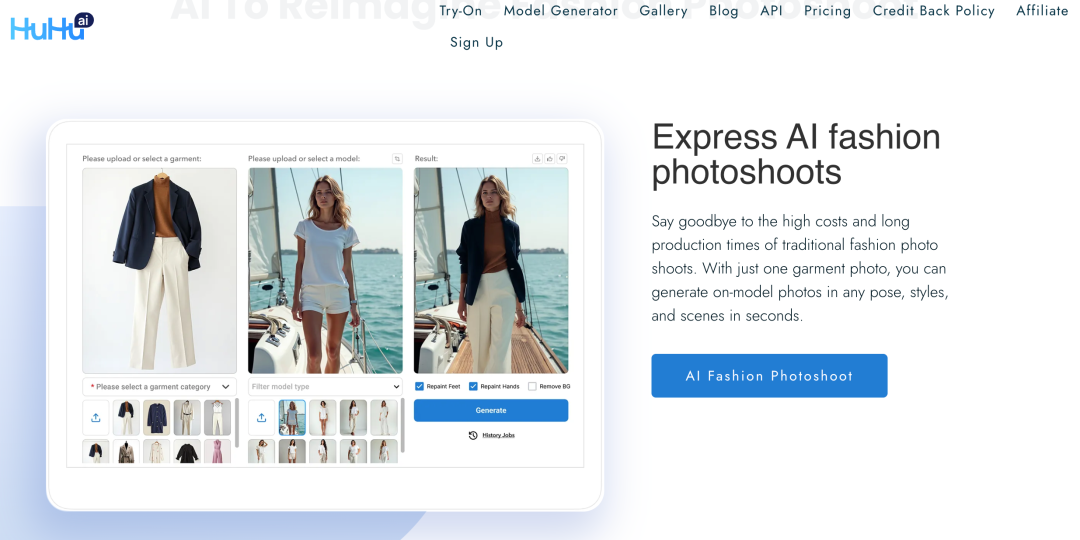This screenshot has height=540, width=1080.
Task: Select the black dress garment thumbnail
Action: click(x=187, y=451)
